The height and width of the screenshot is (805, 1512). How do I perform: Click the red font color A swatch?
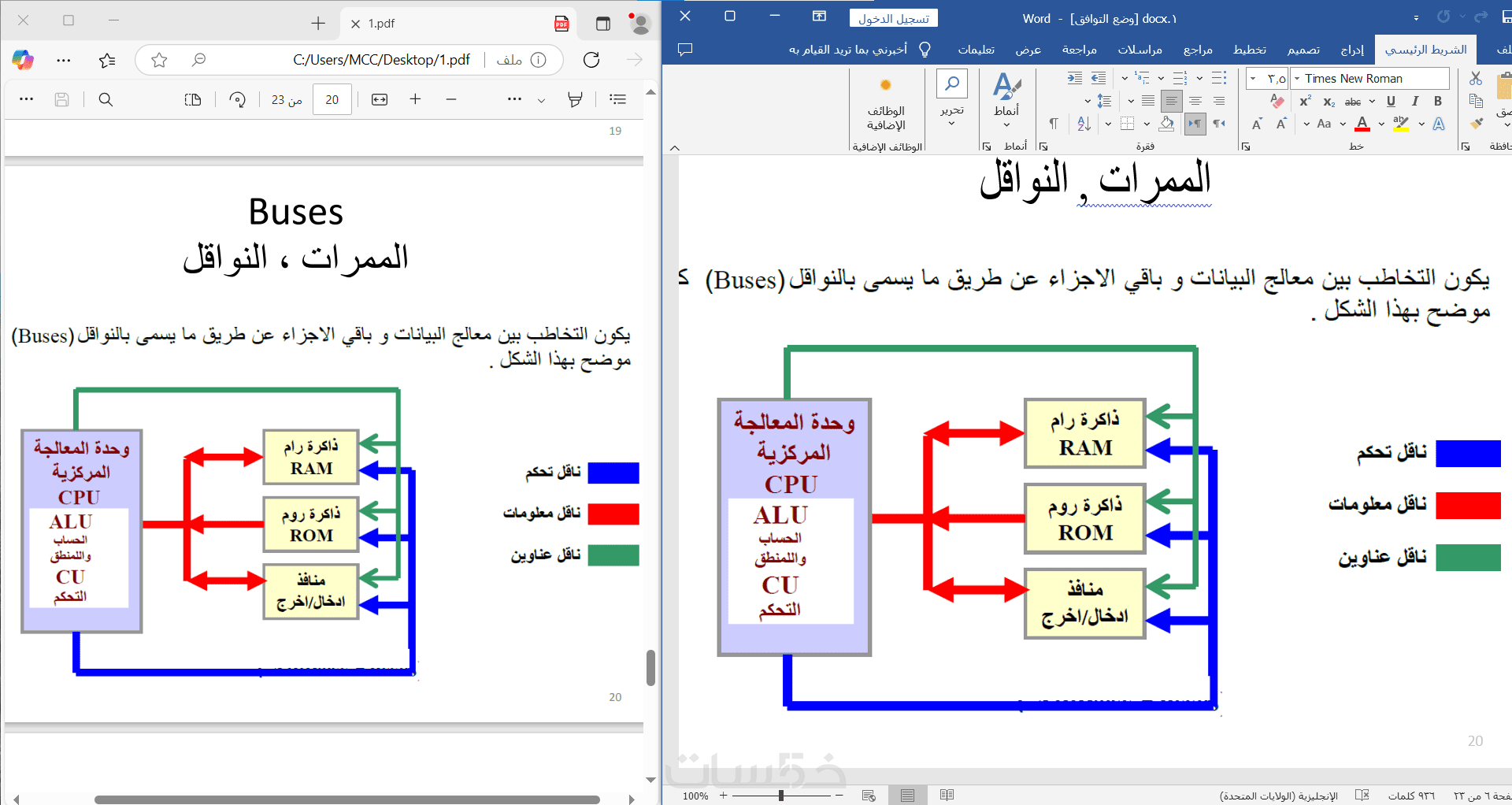(1363, 124)
